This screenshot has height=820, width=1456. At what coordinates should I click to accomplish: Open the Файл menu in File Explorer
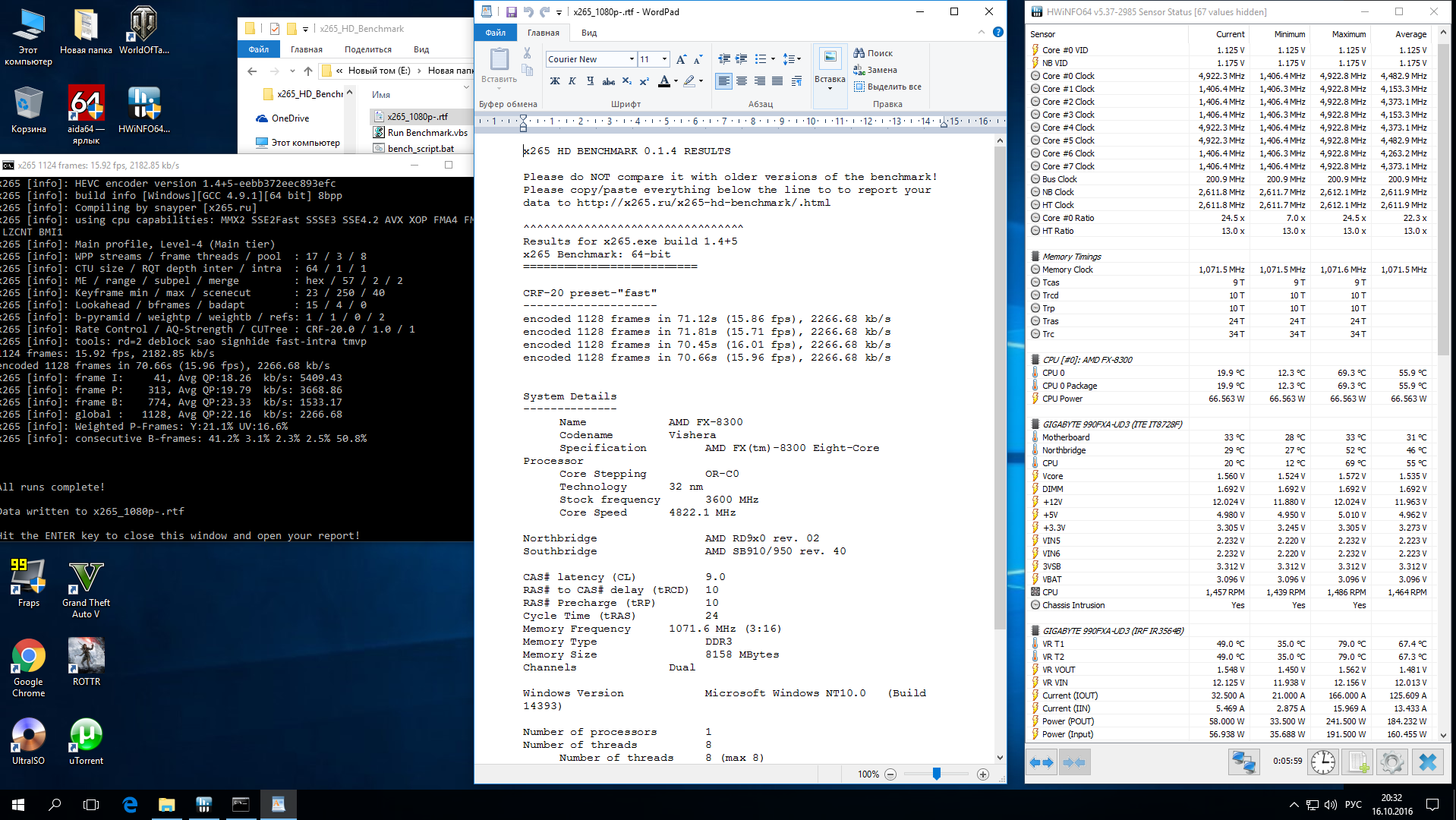[259, 49]
